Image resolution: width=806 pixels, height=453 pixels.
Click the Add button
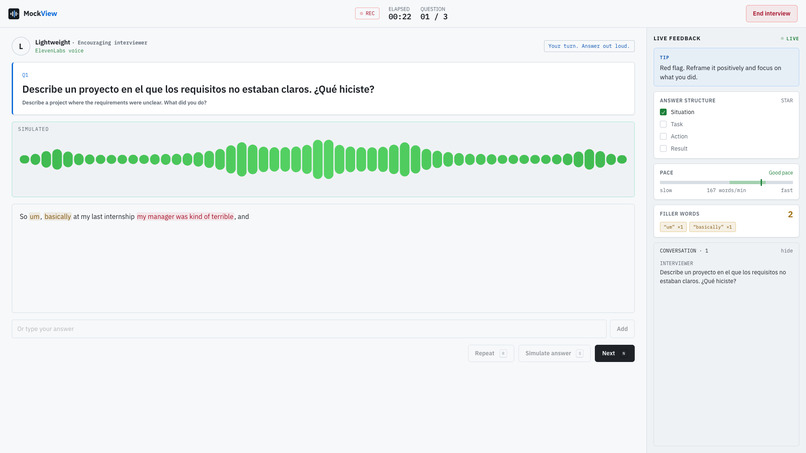pos(622,329)
